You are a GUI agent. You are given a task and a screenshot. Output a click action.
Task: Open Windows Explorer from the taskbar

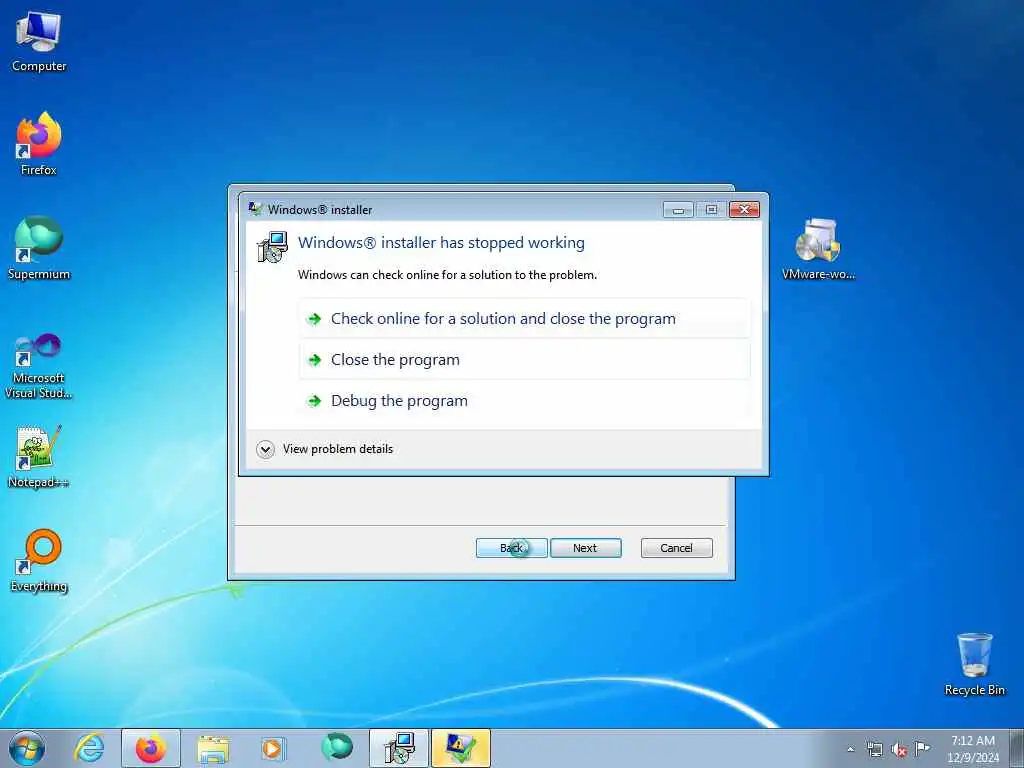[x=213, y=748]
